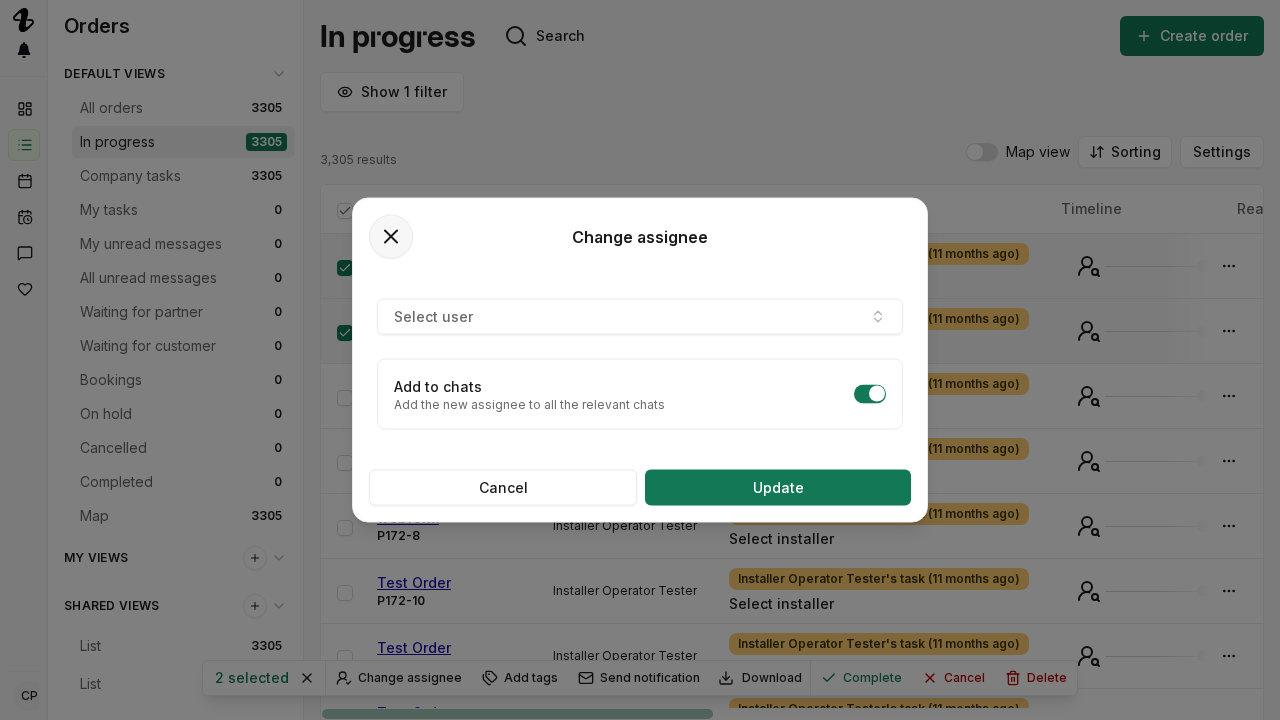This screenshot has height=720, width=1280.
Task: Select the orders list icon in sidebar
Action: [x=25, y=145]
